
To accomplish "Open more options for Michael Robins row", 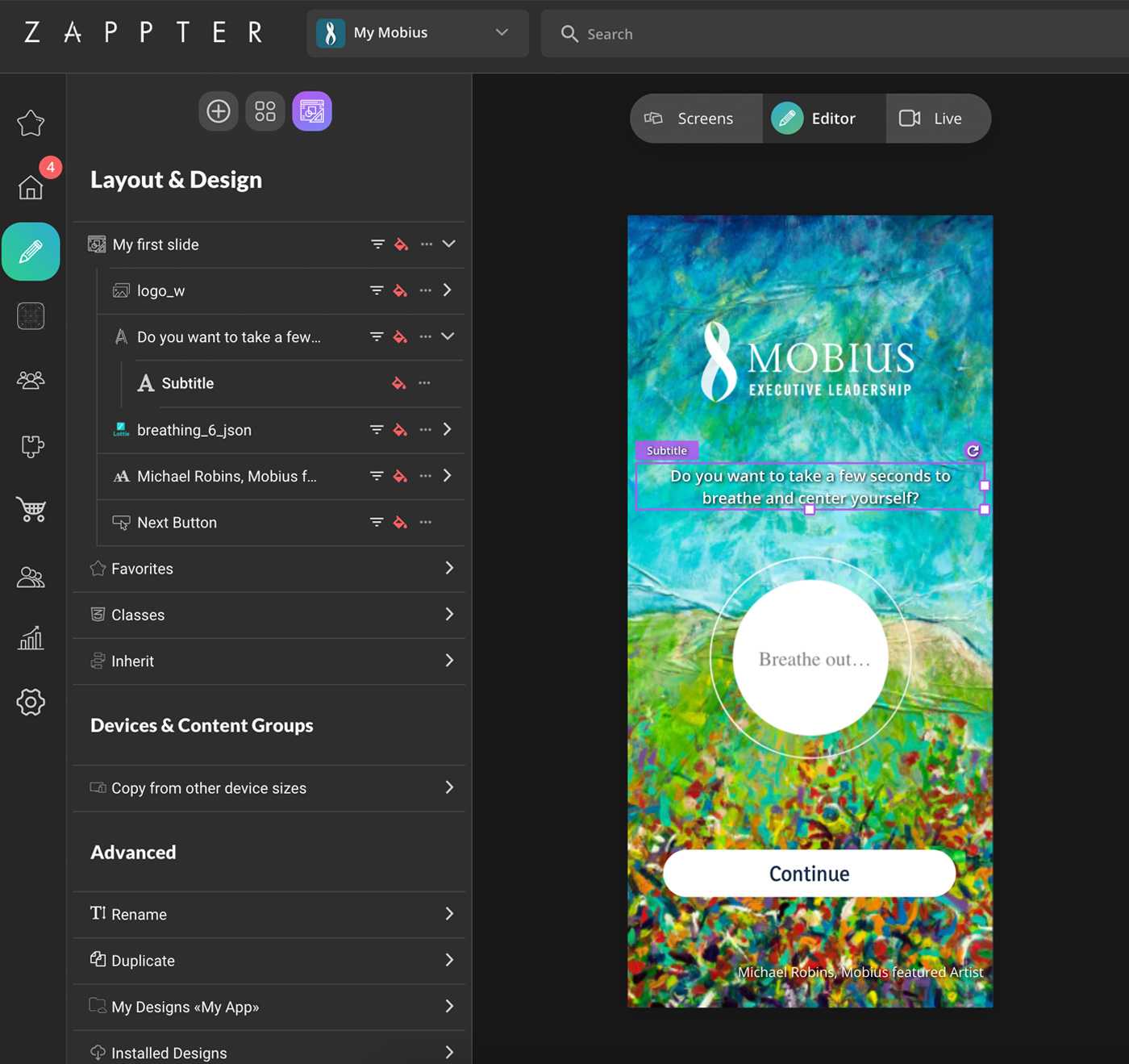I will click(x=426, y=476).
